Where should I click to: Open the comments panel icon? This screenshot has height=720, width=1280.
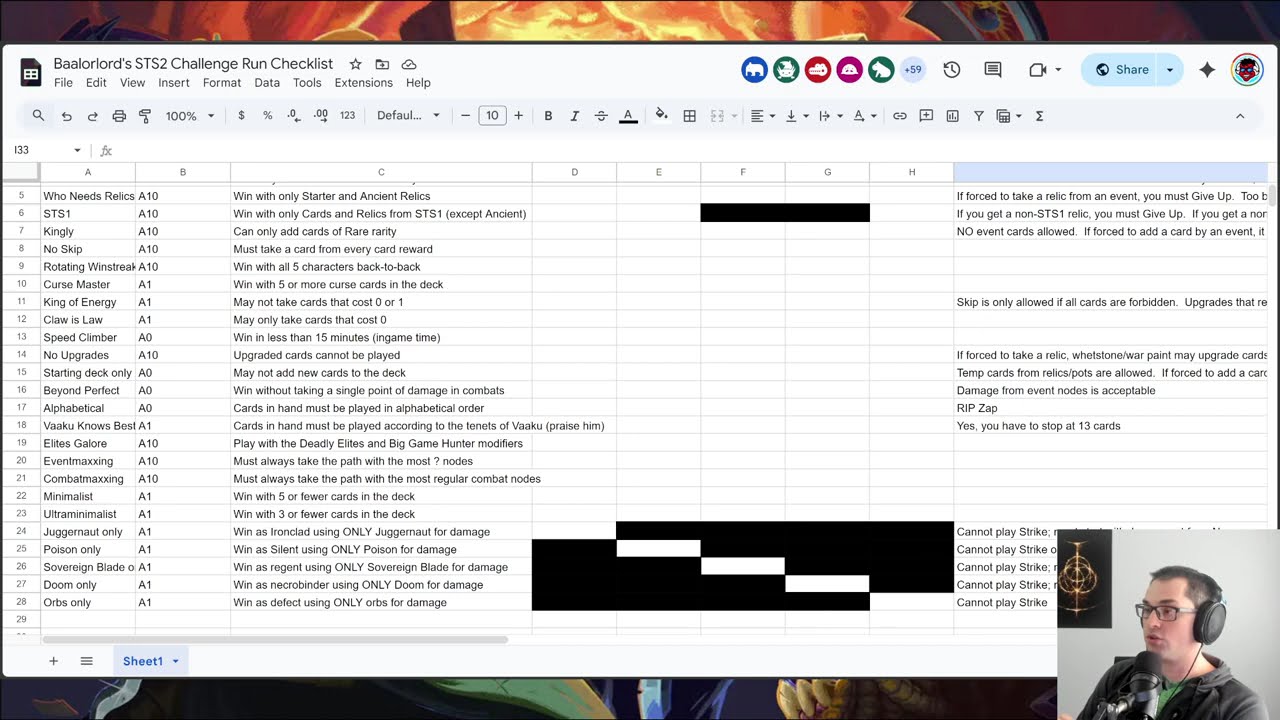click(992, 70)
